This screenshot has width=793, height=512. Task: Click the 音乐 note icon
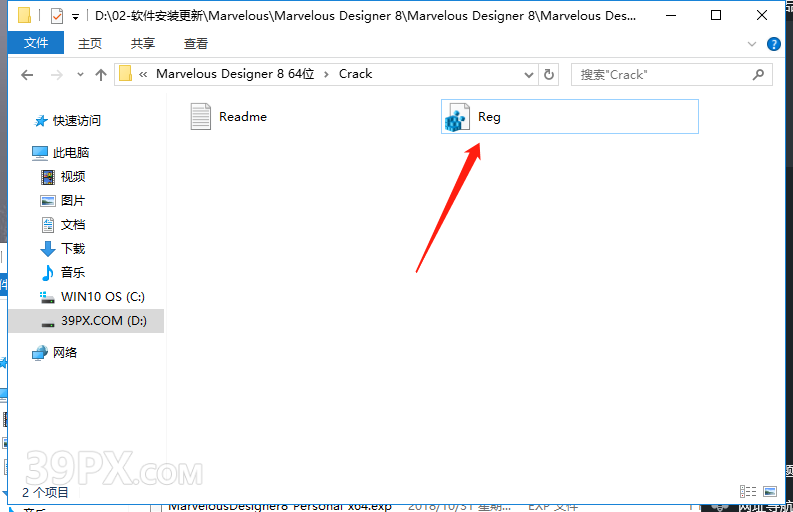coord(48,273)
